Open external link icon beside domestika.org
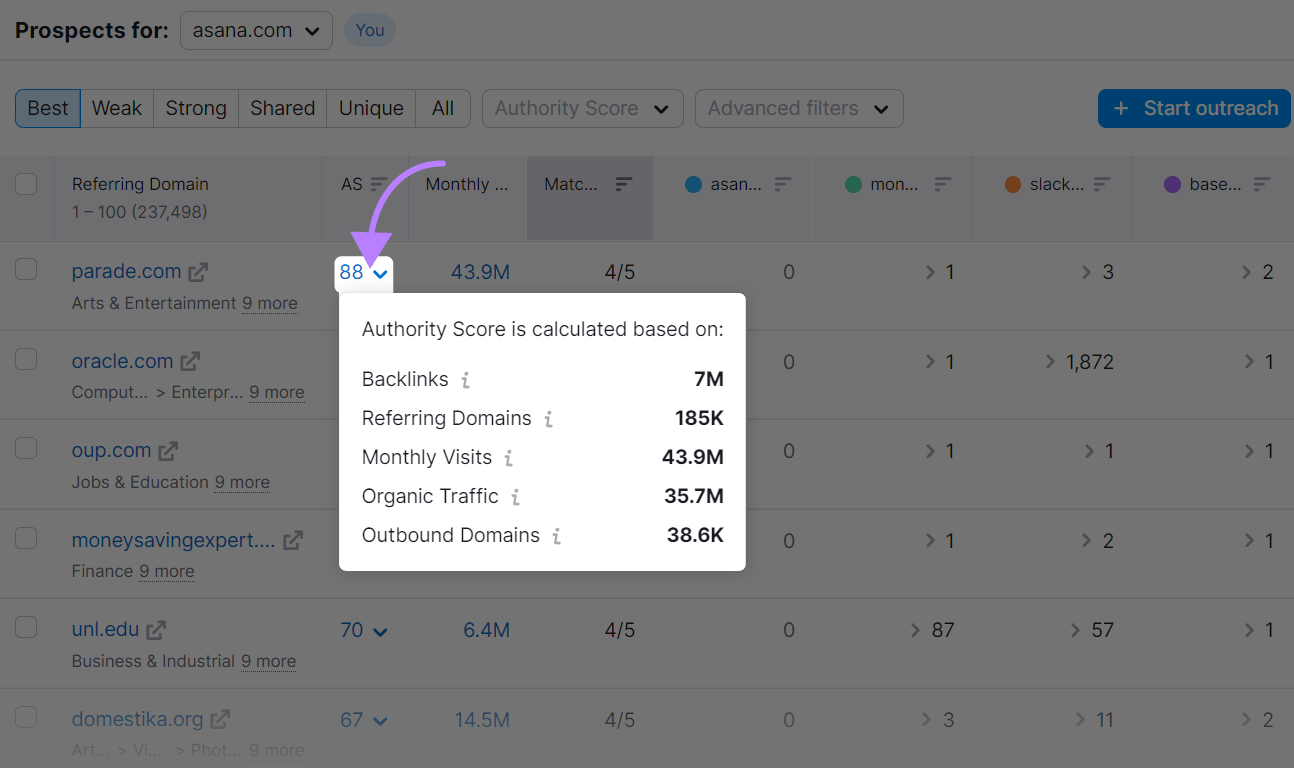This screenshot has width=1294, height=768. (x=220, y=719)
